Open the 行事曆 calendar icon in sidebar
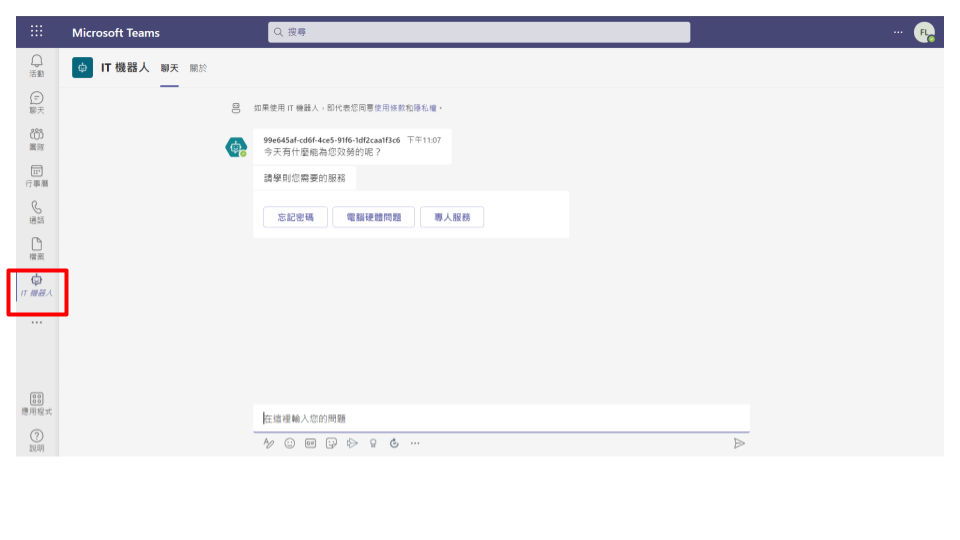The width and height of the screenshot is (960, 540). pos(37,176)
